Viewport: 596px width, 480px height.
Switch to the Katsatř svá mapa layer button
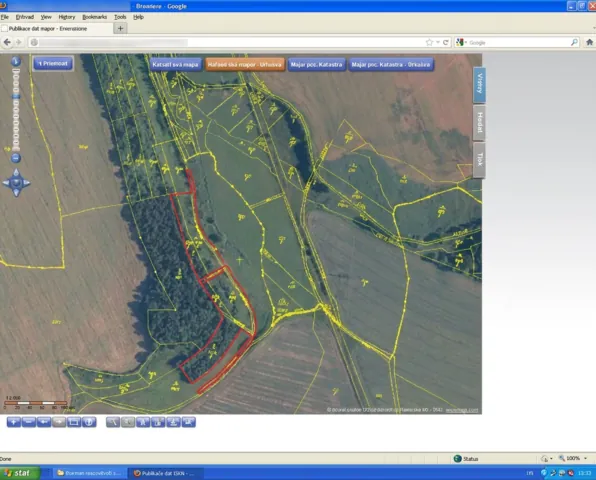point(175,65)
